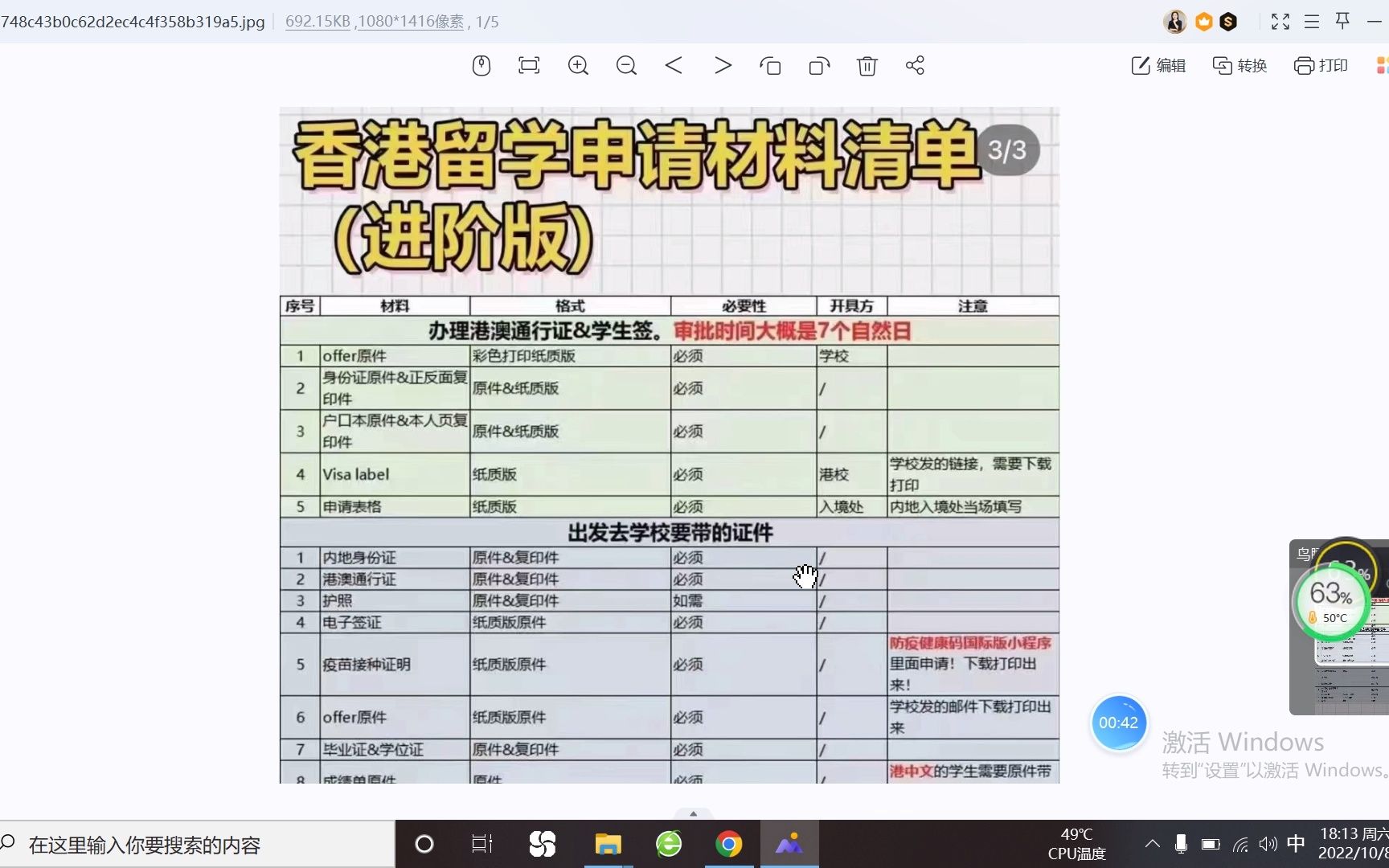The image size is (1389, 868).
Task: Switch the 中 input method indicator
Action: pyautogui.click(x=1296, y=844)
